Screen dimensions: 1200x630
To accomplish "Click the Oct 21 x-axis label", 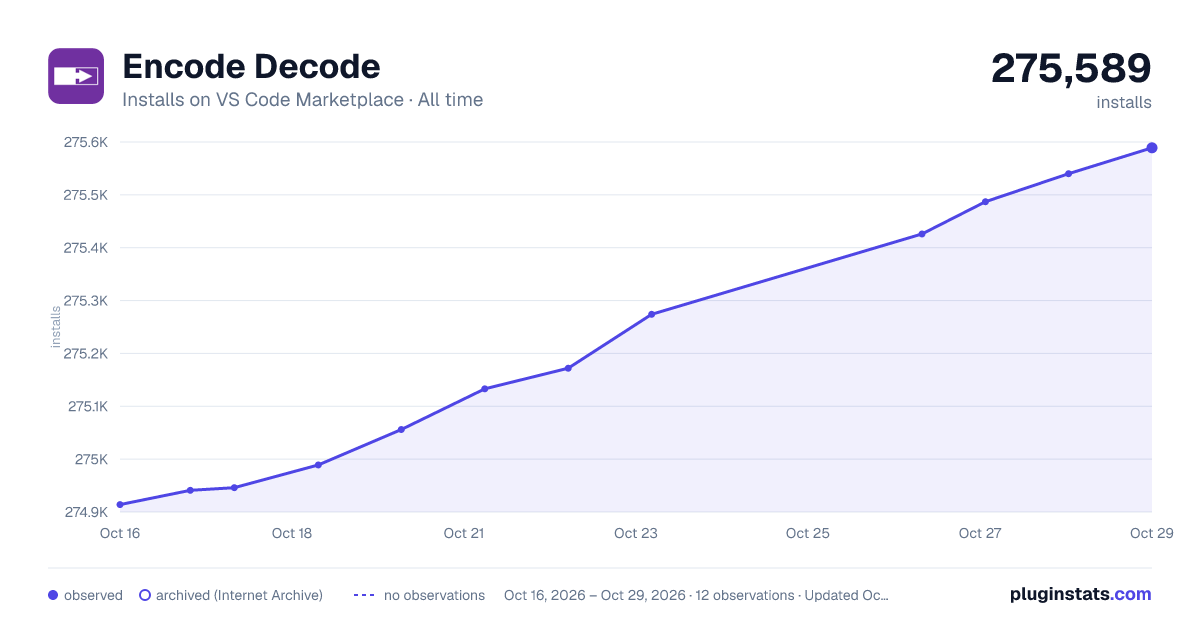I will [x=464, y=533].
